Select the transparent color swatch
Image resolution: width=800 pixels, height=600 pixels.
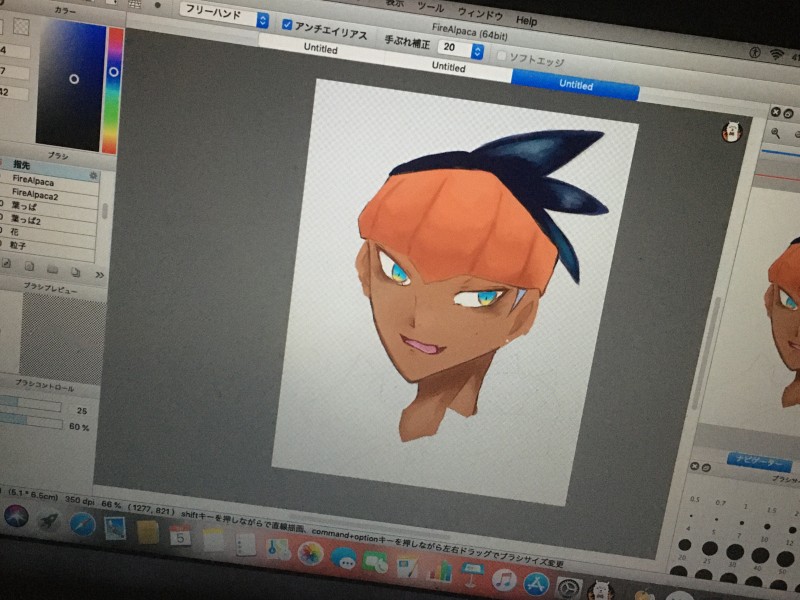pos(20,27)
